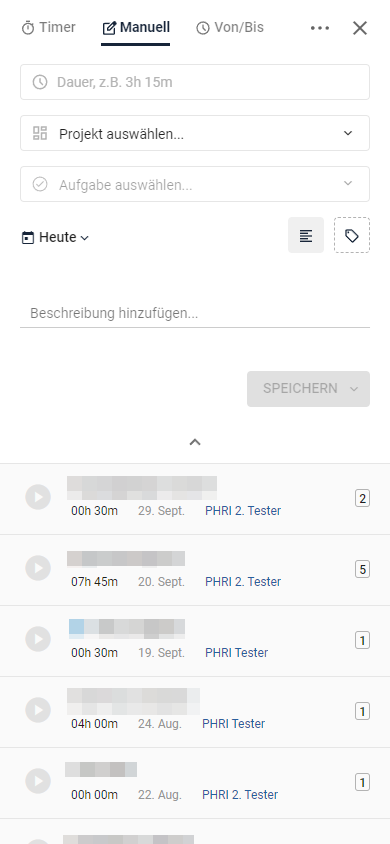Click the SPEICHERN button

308,389
